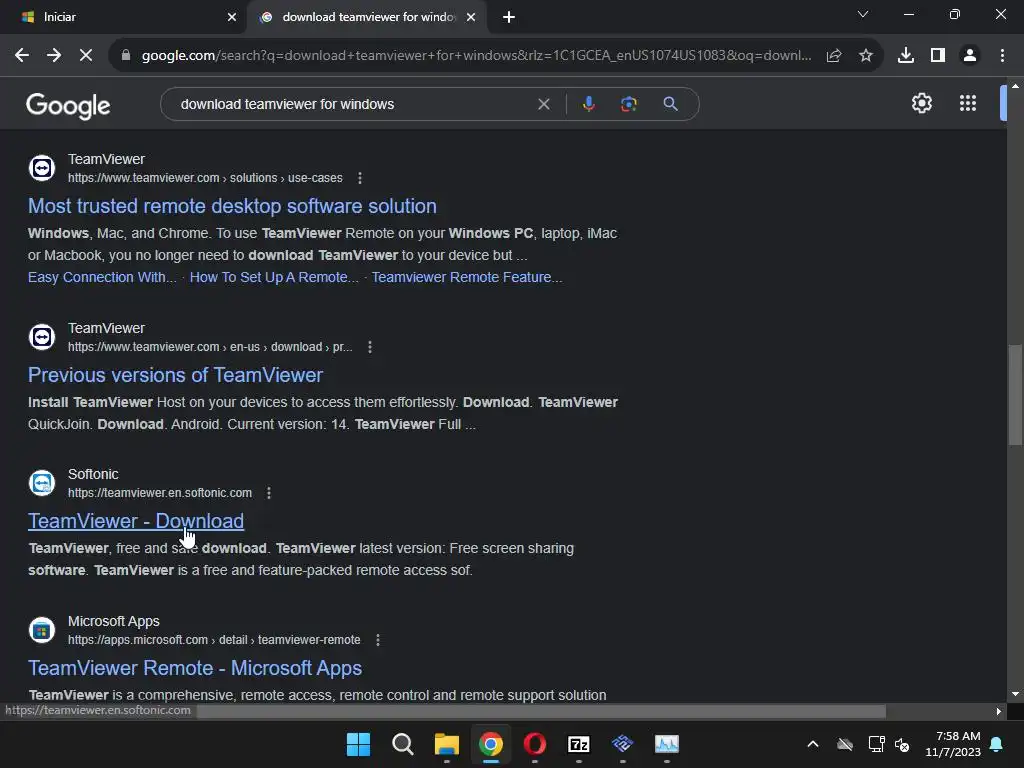Open Windows taskbar search
Screen dimensions: 1024x768
click(402, 744)
